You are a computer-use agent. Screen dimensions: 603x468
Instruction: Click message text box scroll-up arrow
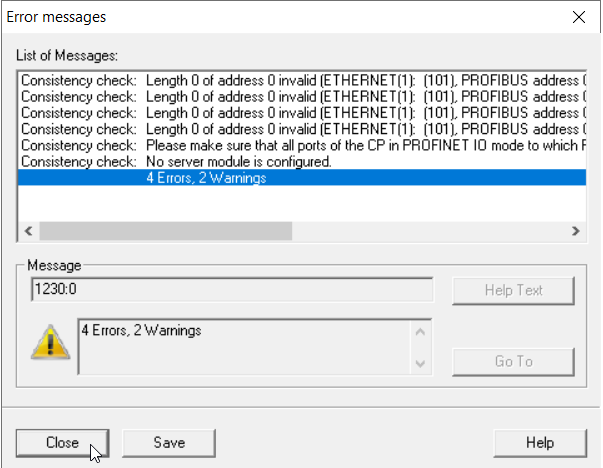[x=420, y=331]
